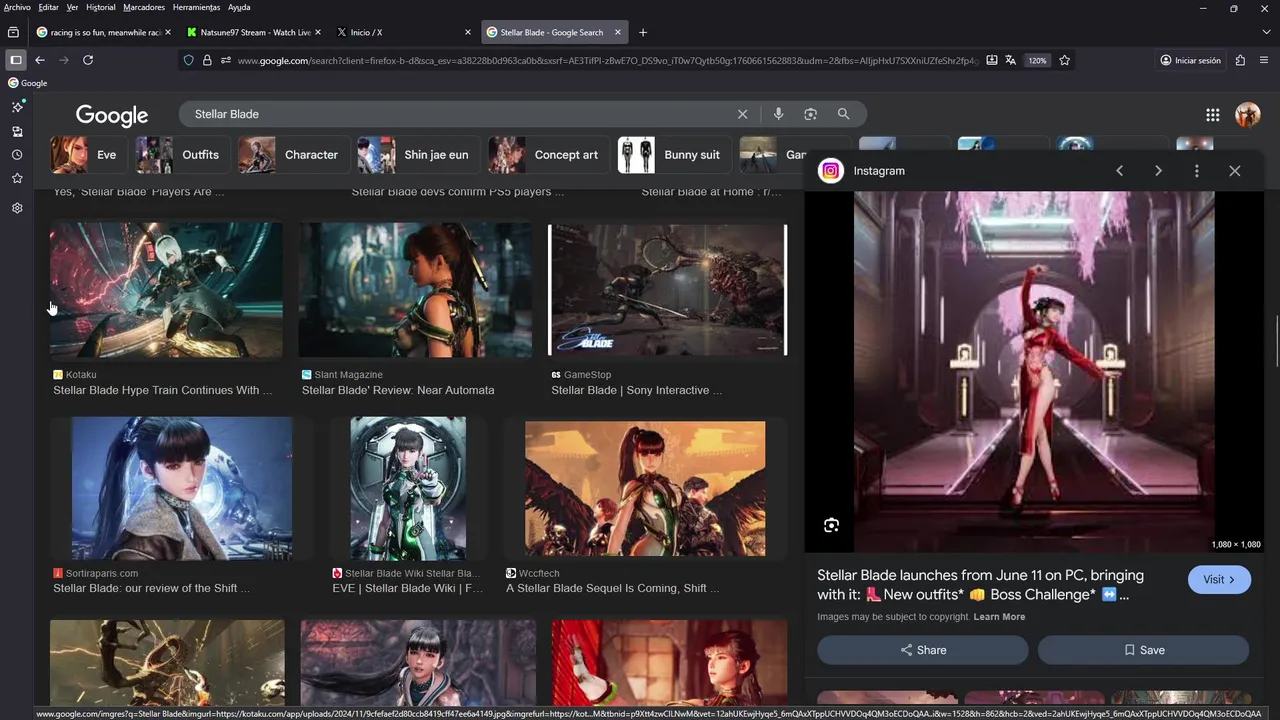Open the extensions puzzle icon
Image resolution: width=1280 pixels, height=720 pixels.
tap(1240, 60)
